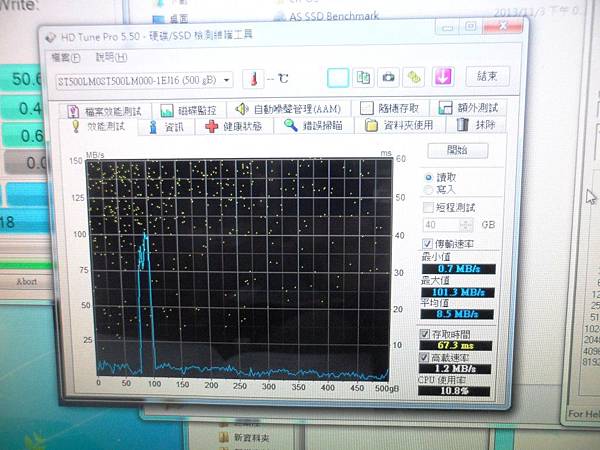Switch to 資訊 info tab
This screenshot has height=450, width=600.
(x=166, y=127)
